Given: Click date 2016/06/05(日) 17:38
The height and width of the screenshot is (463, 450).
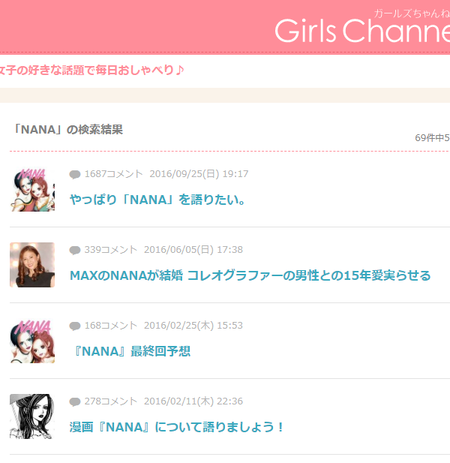Looking at the screenshot, I should [x=193, y=250].
